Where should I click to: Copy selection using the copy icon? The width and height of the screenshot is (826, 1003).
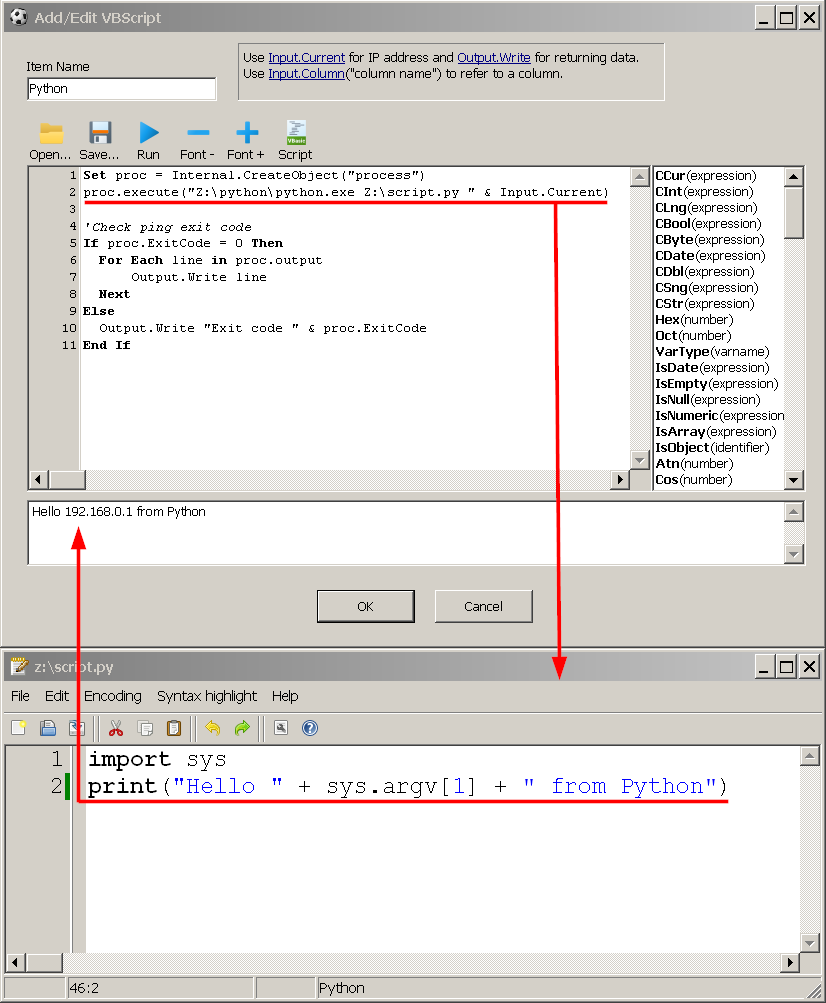(x=145, y=728)
